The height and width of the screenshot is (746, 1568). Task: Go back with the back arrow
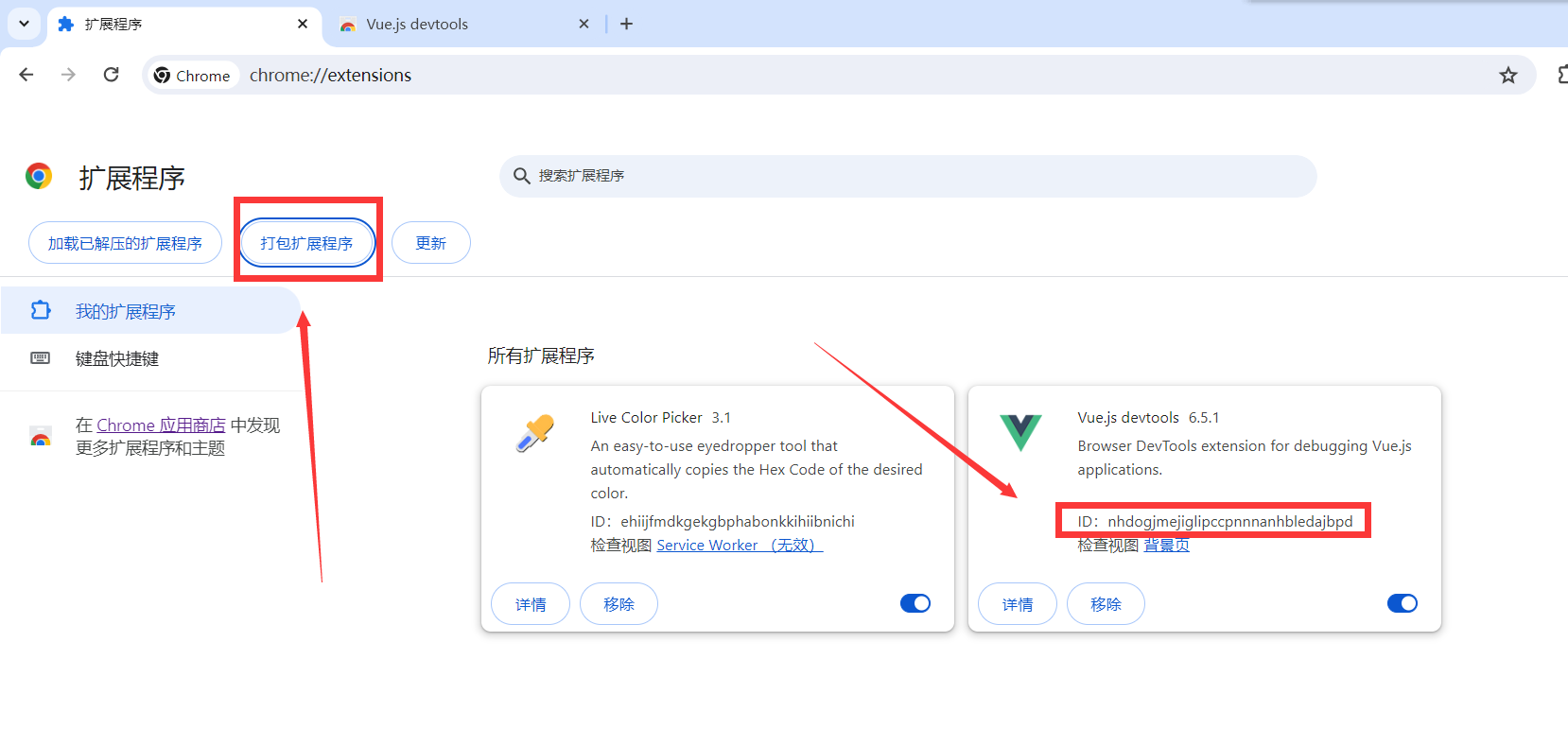(26, 75)
